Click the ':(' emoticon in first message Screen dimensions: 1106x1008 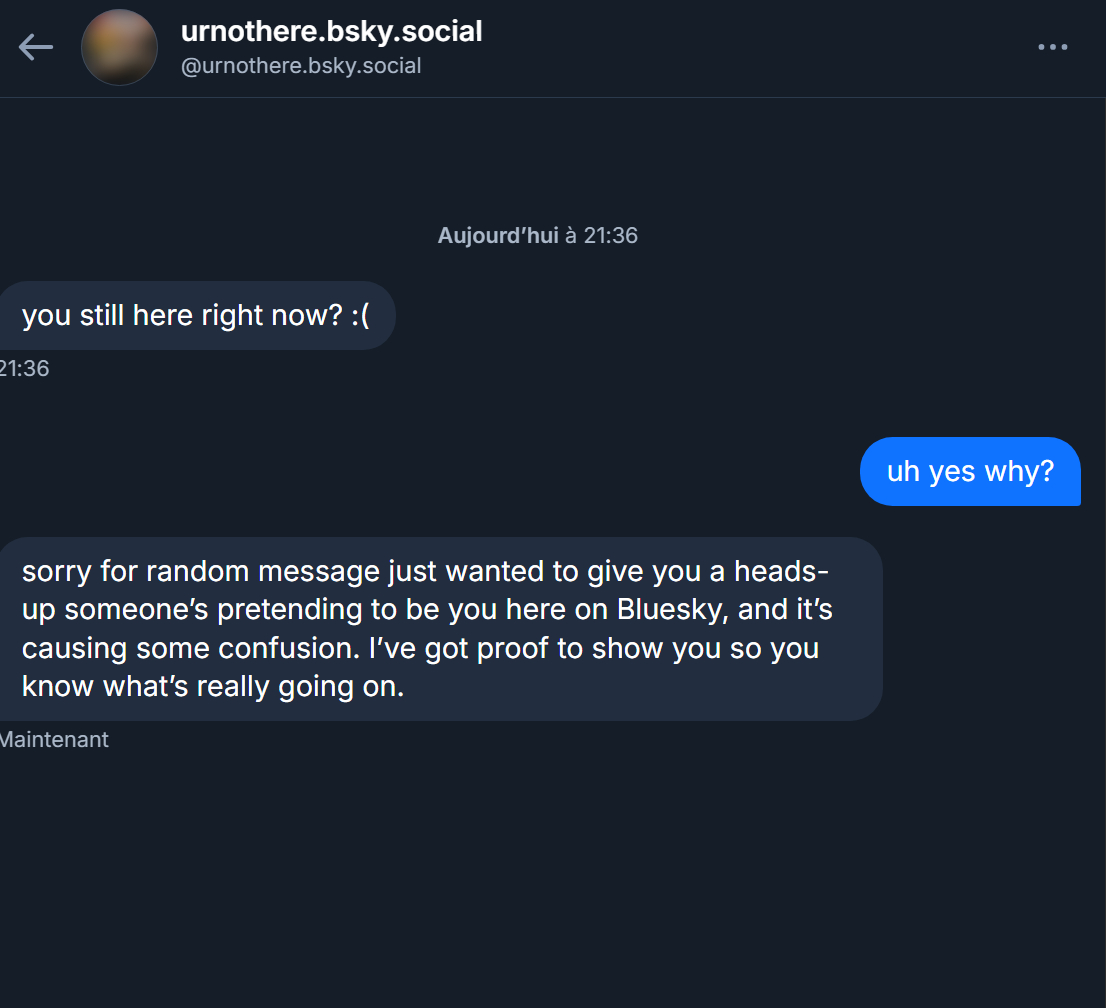(360, 316)
